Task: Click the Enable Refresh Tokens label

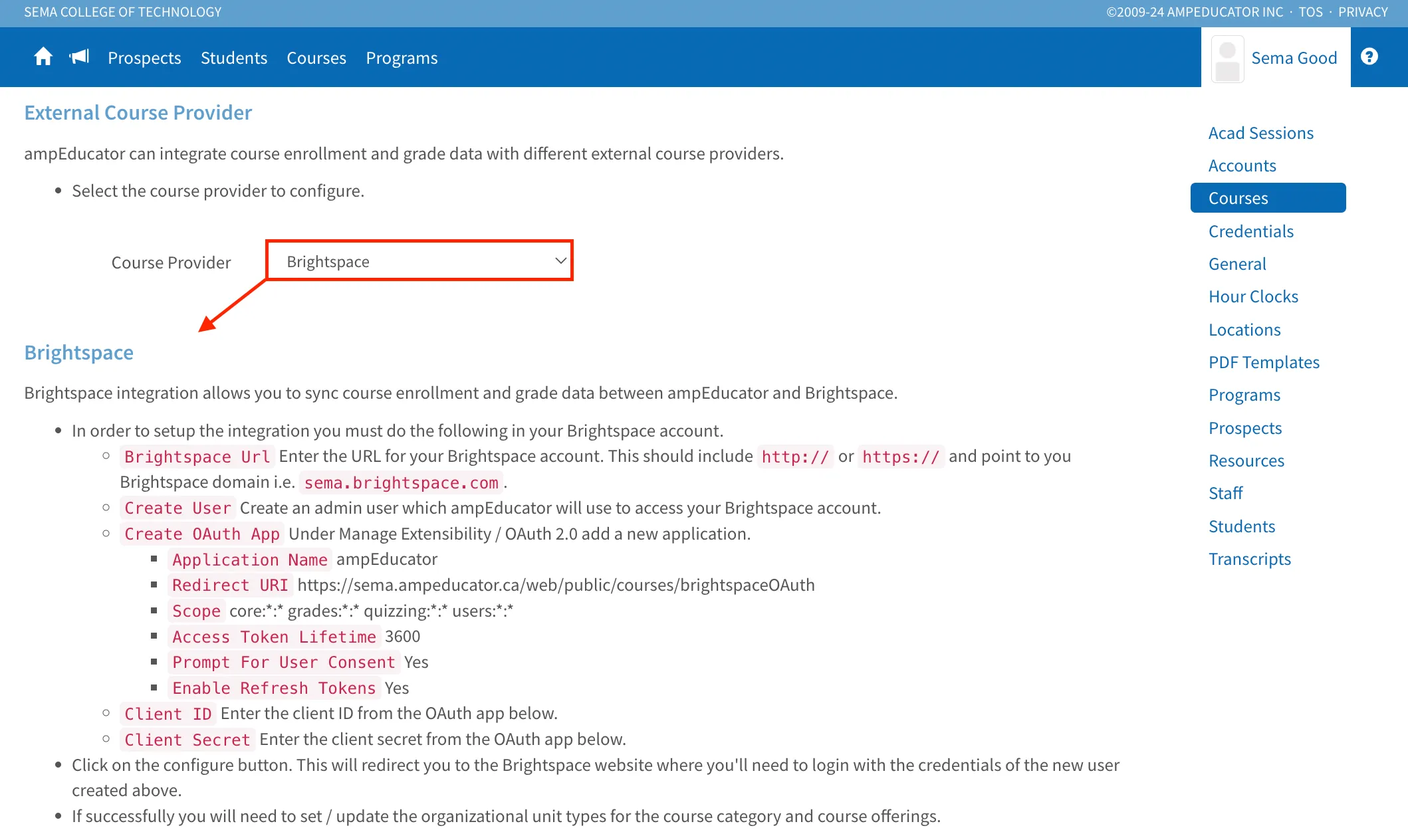Action: pyautogui.click(x=274, y=688)
